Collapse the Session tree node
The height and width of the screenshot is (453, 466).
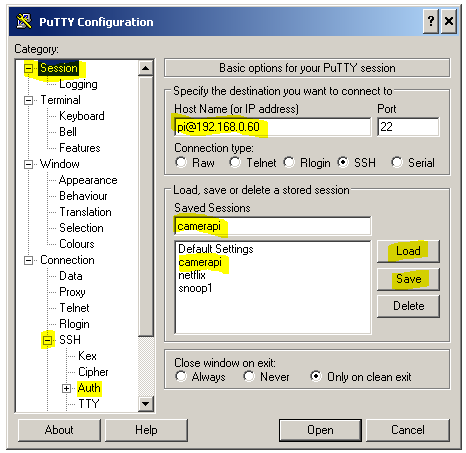click(x=29, y=68)
